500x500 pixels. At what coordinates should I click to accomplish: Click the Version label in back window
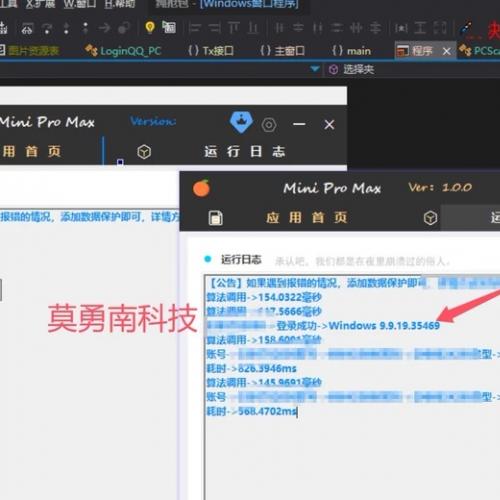[x=153, y=121]
